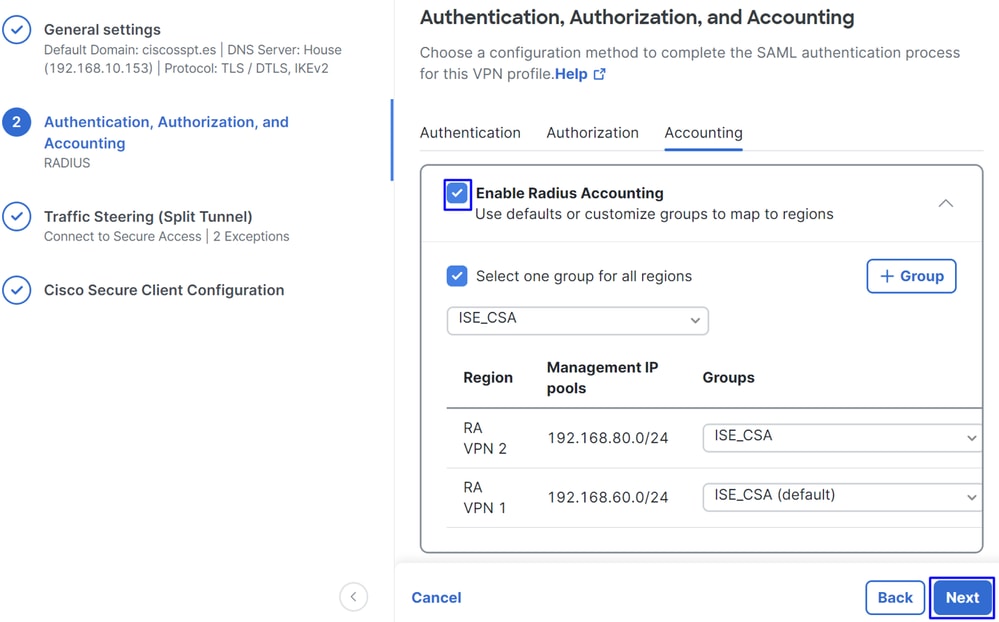The image size is (999, 622).
Task: Open the RA VPN 1 ISE_CSA (default) dropdown
Action: (x=843, y=497)
